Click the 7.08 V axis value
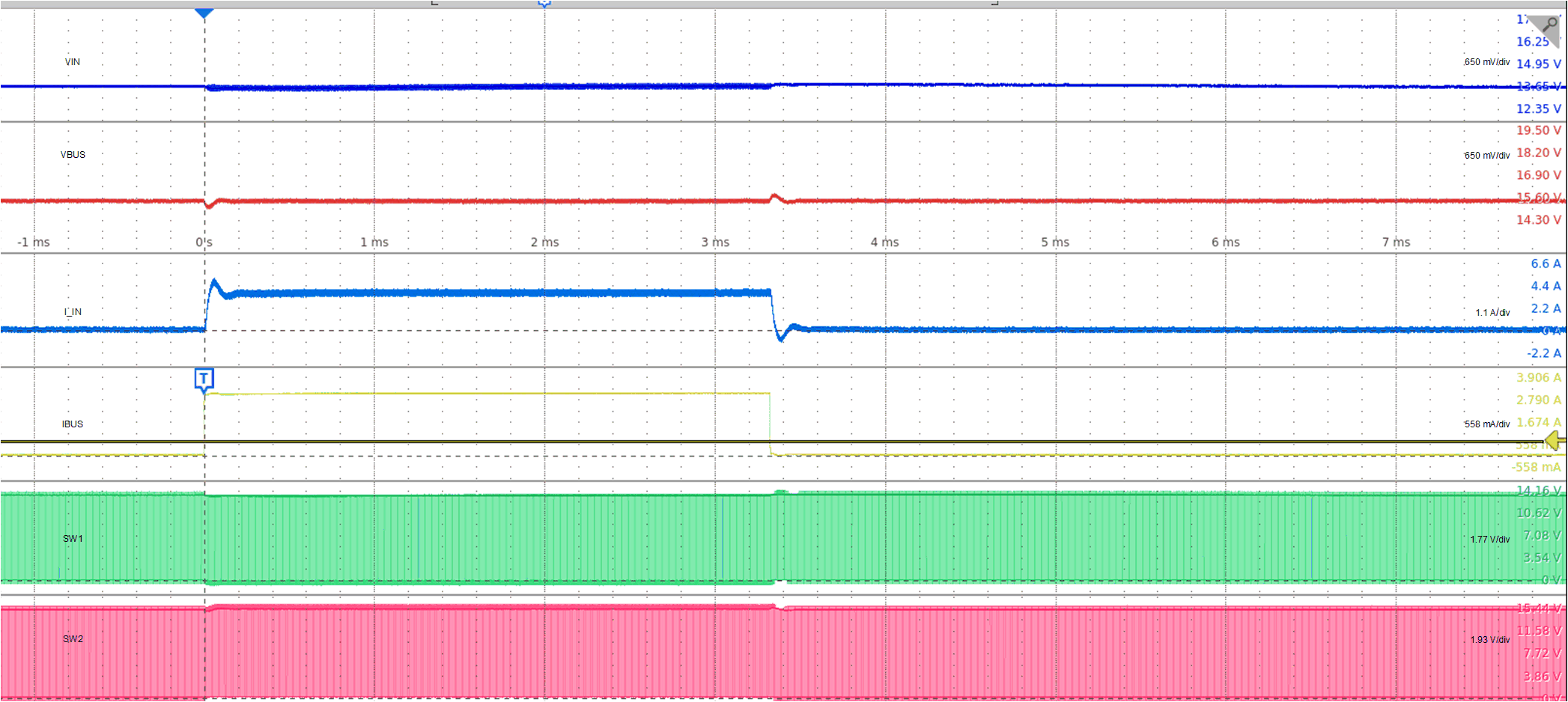 pyautogui.click(x=1542, y=536)
